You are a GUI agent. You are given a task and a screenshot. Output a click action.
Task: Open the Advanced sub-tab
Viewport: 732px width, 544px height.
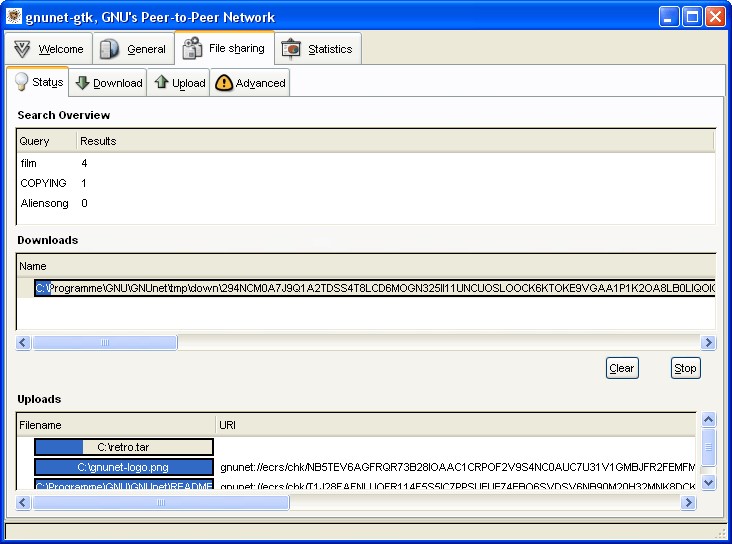250,83
